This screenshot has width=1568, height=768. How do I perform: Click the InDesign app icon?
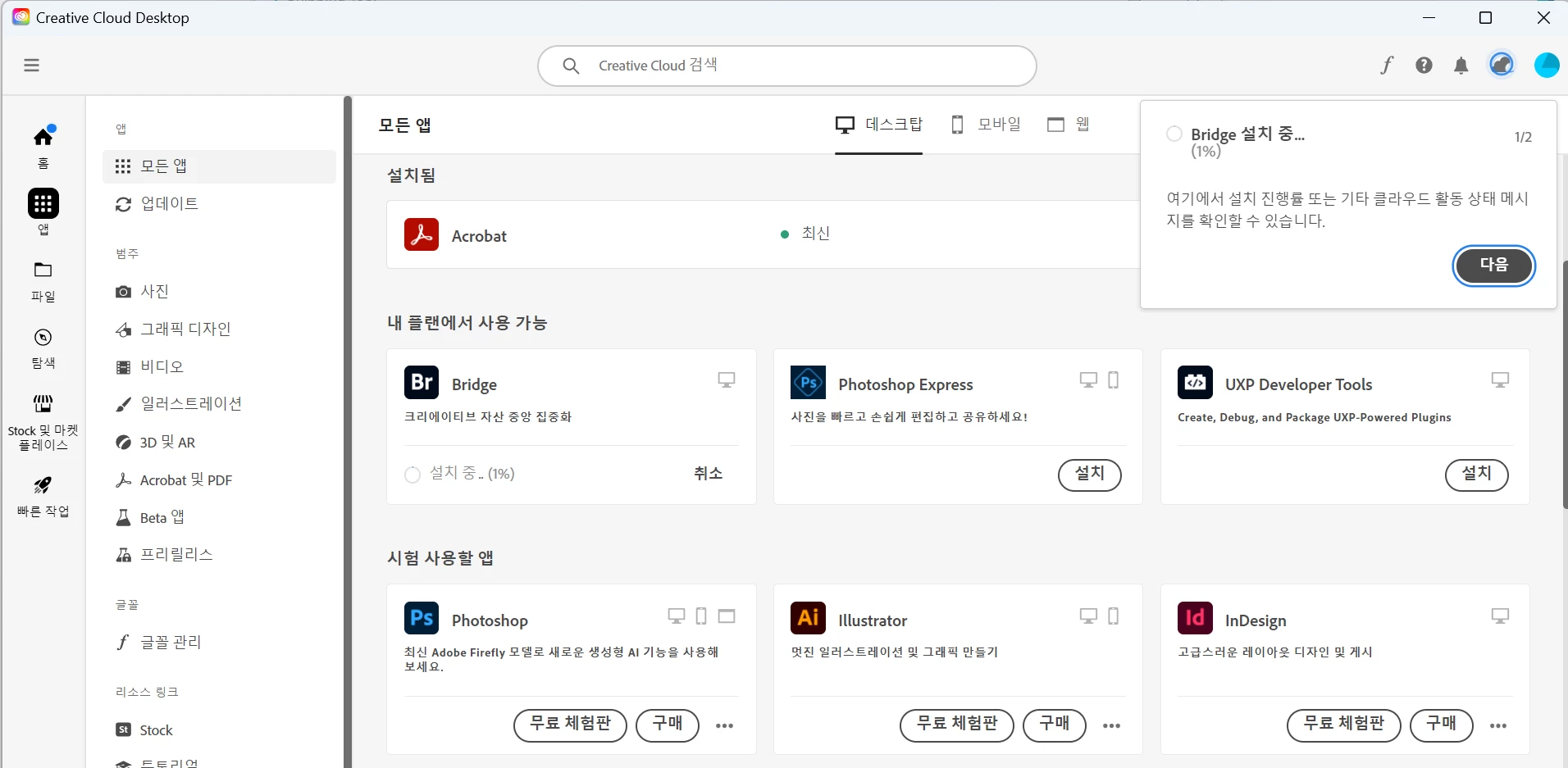1195,618
